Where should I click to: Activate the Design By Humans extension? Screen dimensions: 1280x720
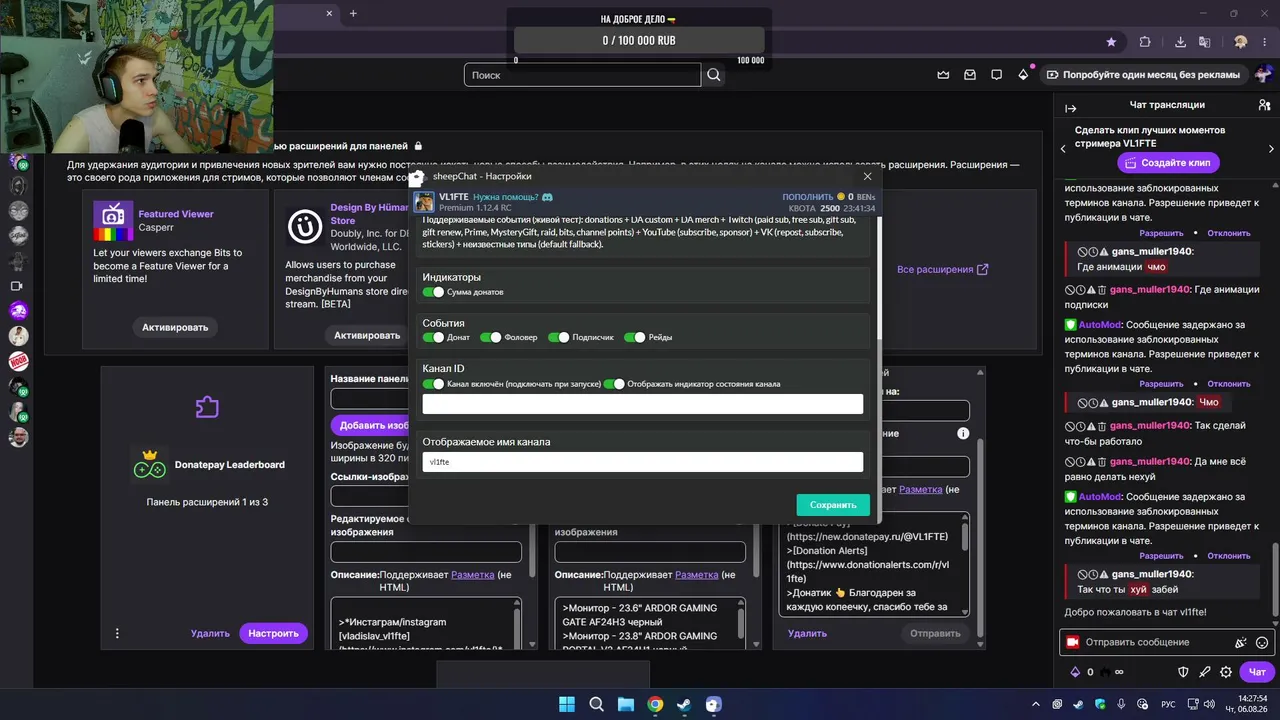click(367, 335)
